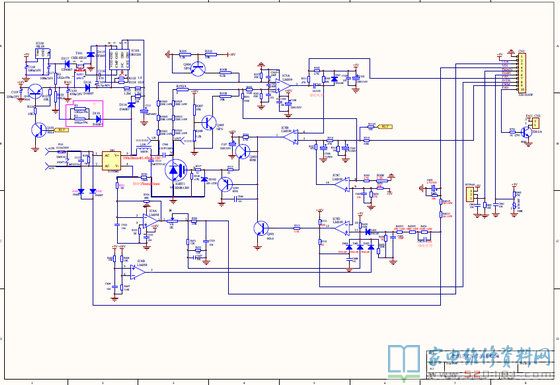
Task: Click the transistor beside small yellow connector
Action: coord(526,132)
